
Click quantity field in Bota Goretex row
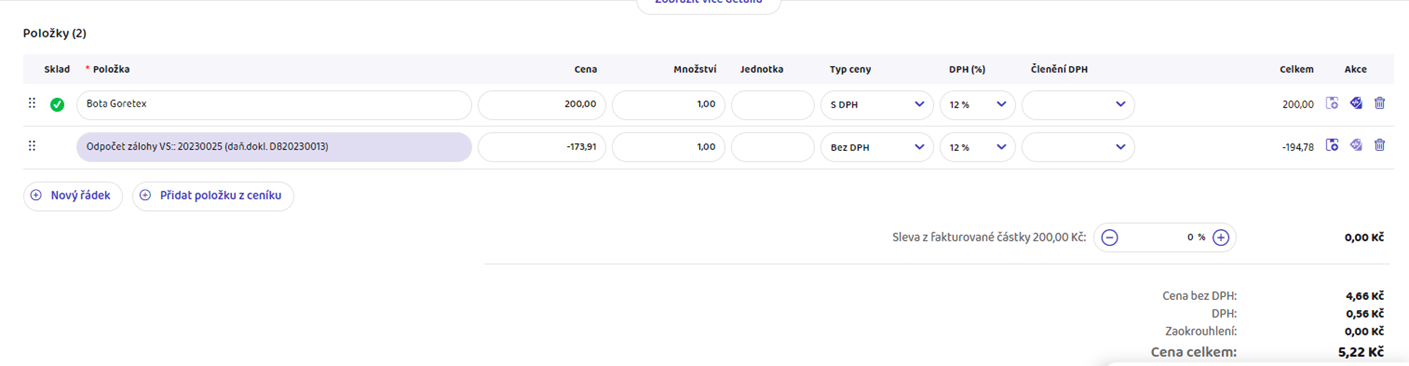(x=668, y=105)
